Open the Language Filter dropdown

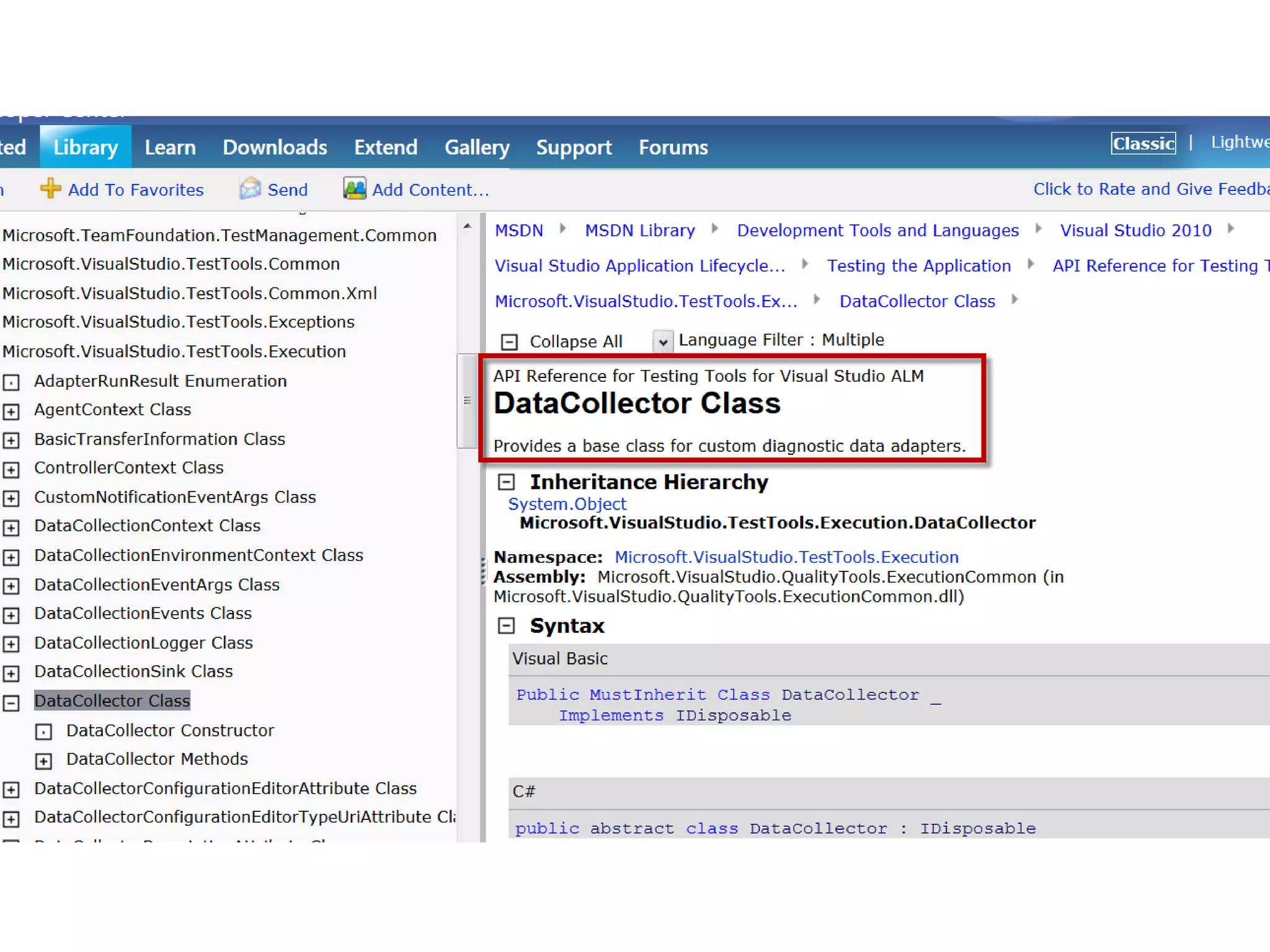(x=663, y=341)
